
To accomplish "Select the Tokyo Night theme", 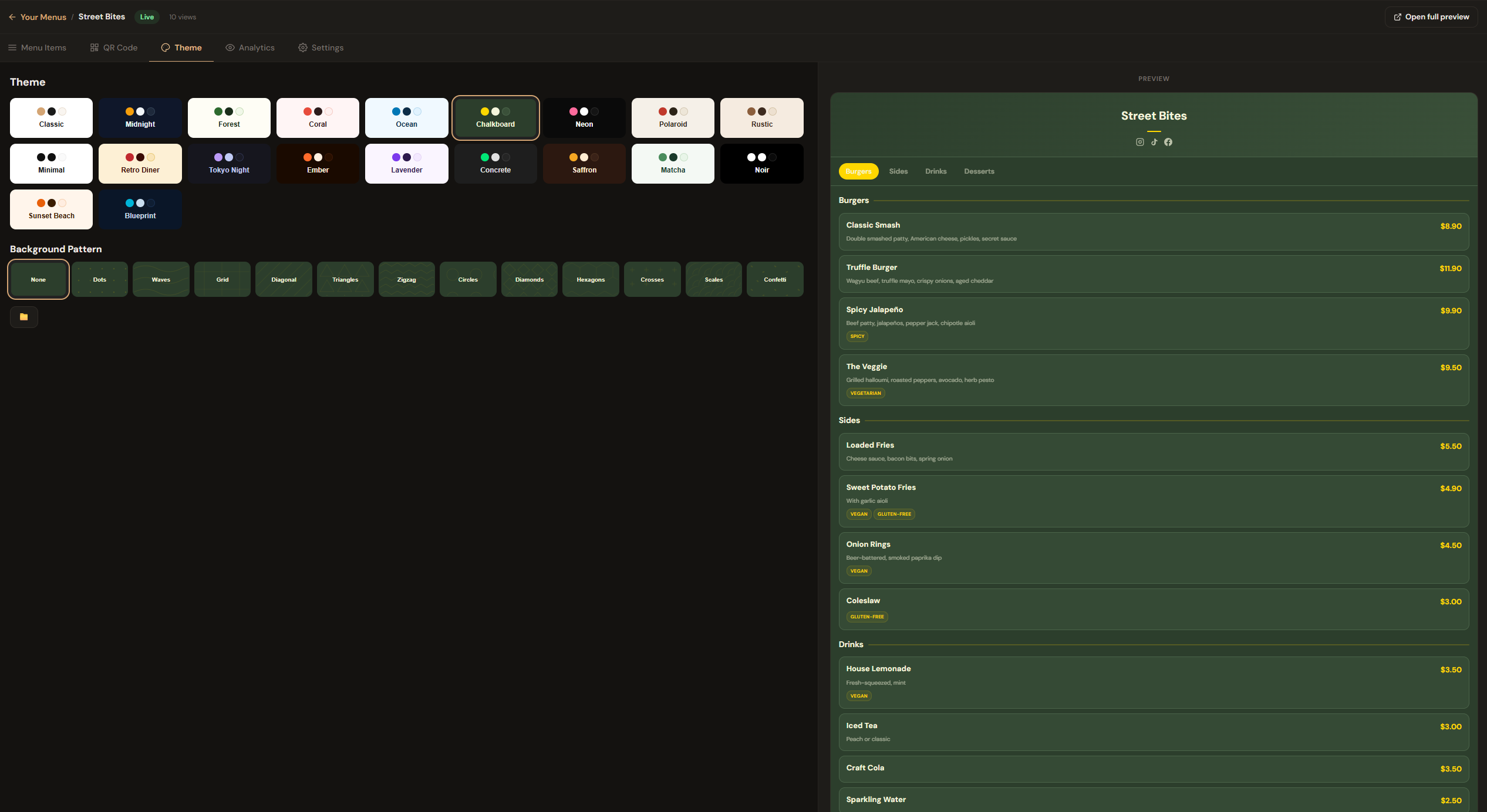I will point(229,164).
